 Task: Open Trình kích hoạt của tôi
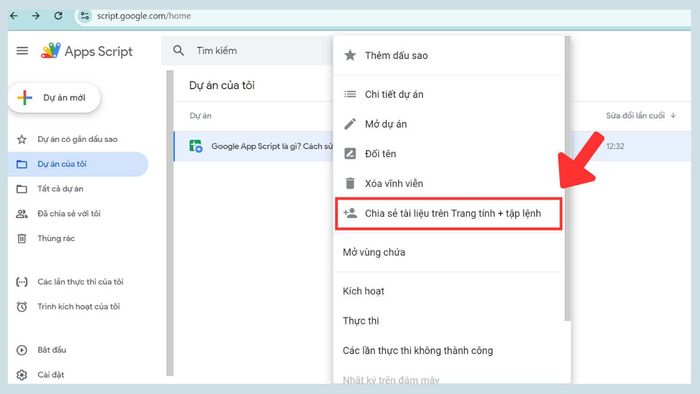[x=78, y=307]
